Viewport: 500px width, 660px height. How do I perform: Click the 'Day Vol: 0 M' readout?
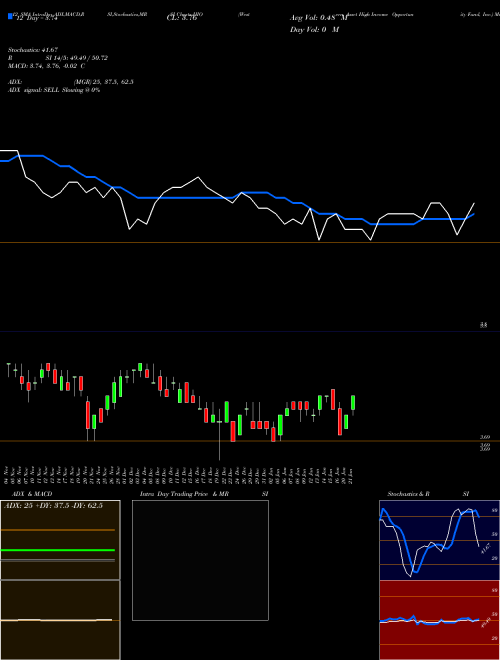coord(314,30)
